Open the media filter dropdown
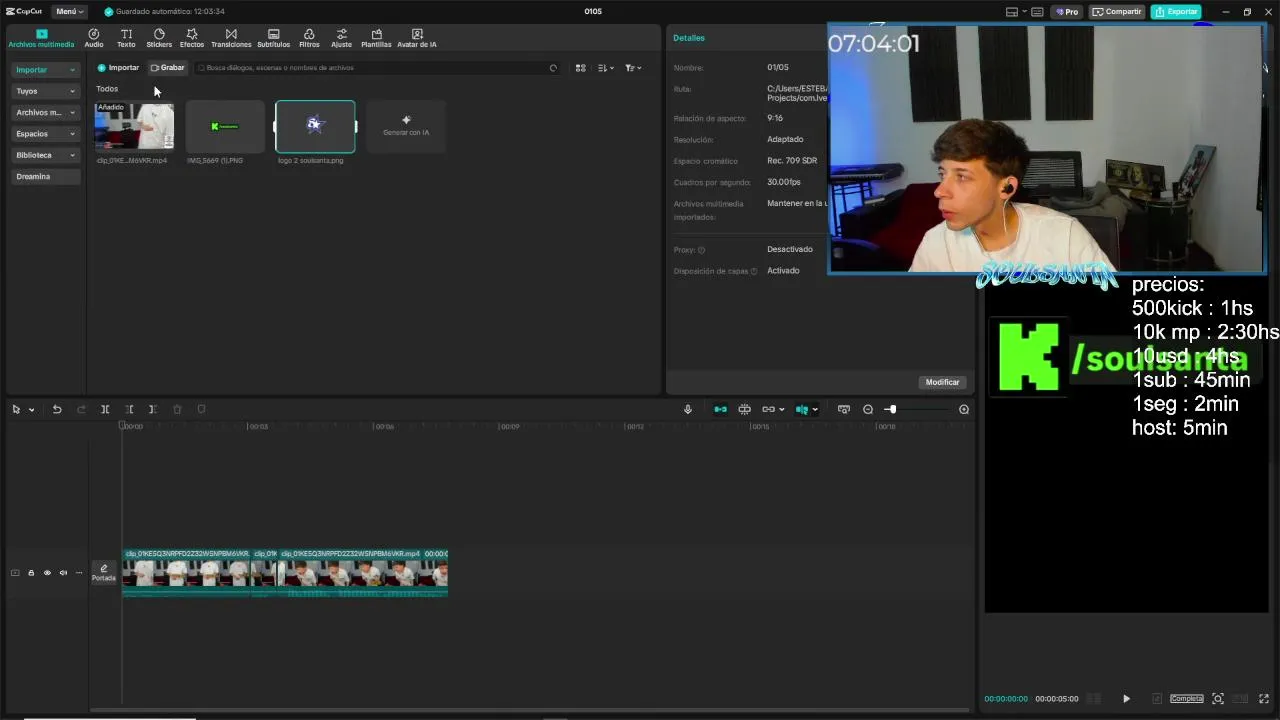This screenshot has width=1280, height=720. 633,68
